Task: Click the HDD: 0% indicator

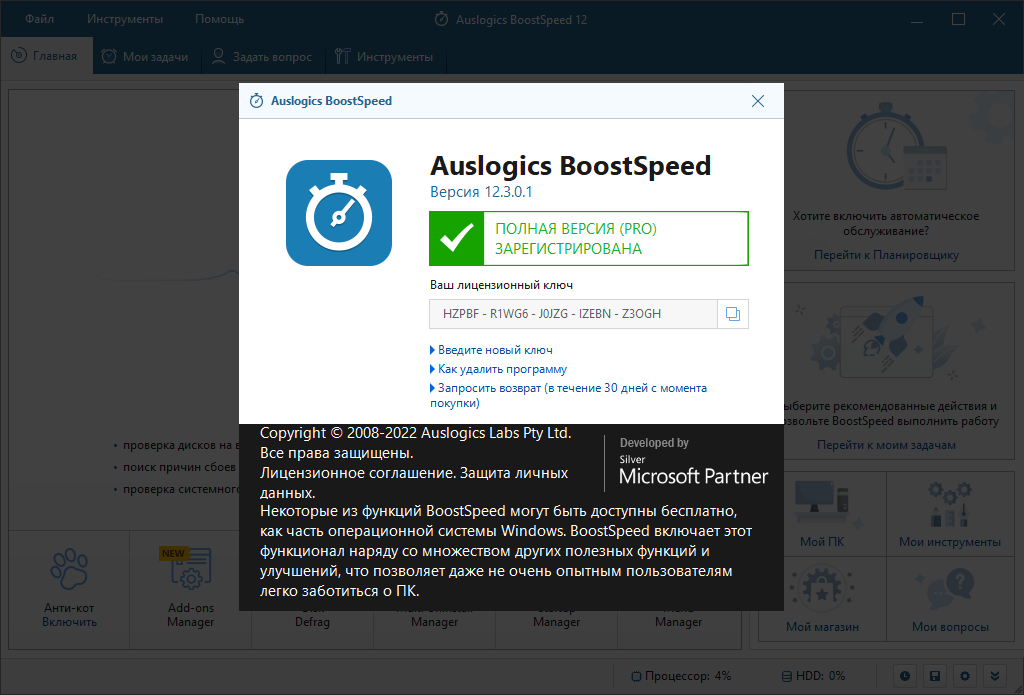Action: [x=813, y=676]
